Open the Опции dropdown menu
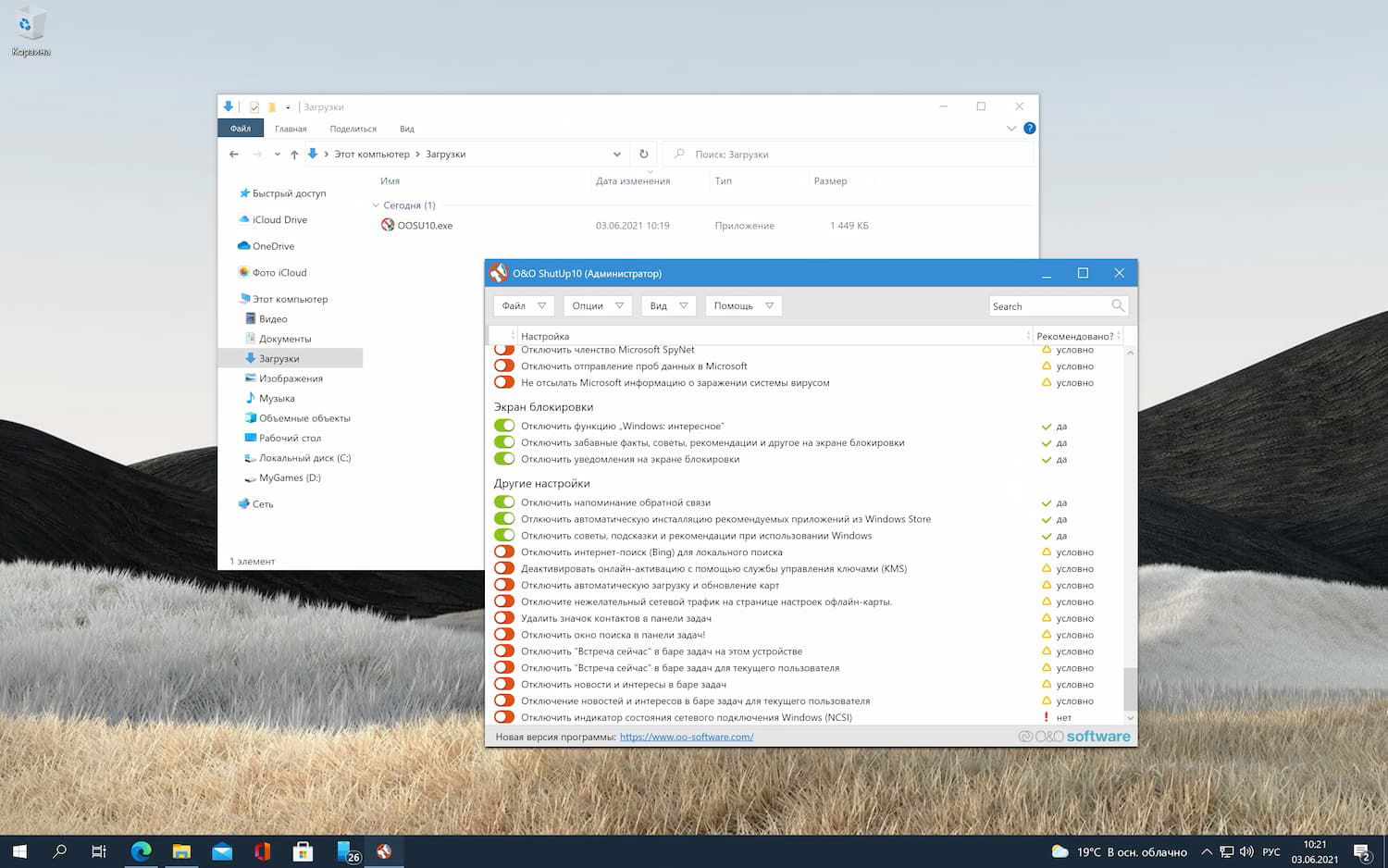1388x868 pixels. 597,305
